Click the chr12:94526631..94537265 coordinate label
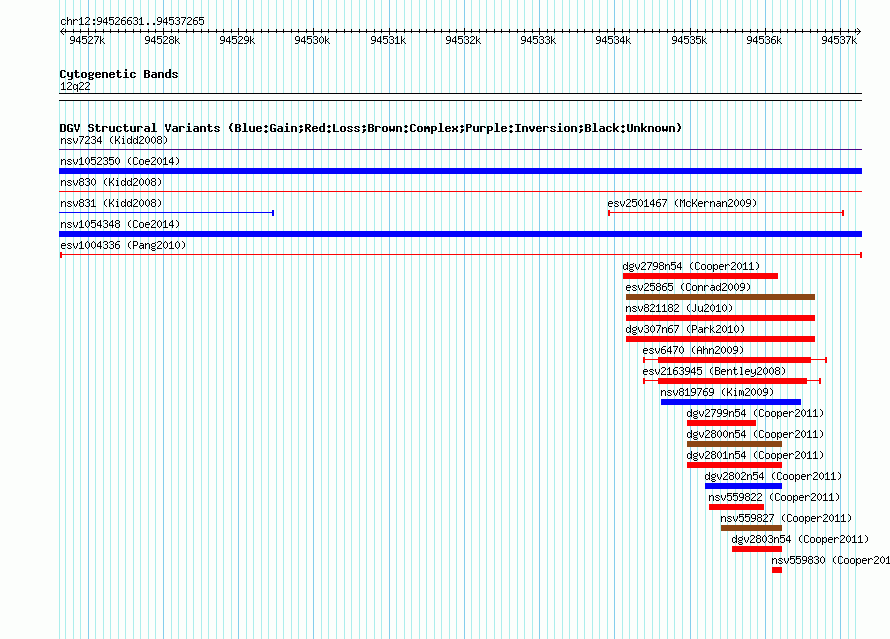The image size is (890, 639). (x=132, y=21)
